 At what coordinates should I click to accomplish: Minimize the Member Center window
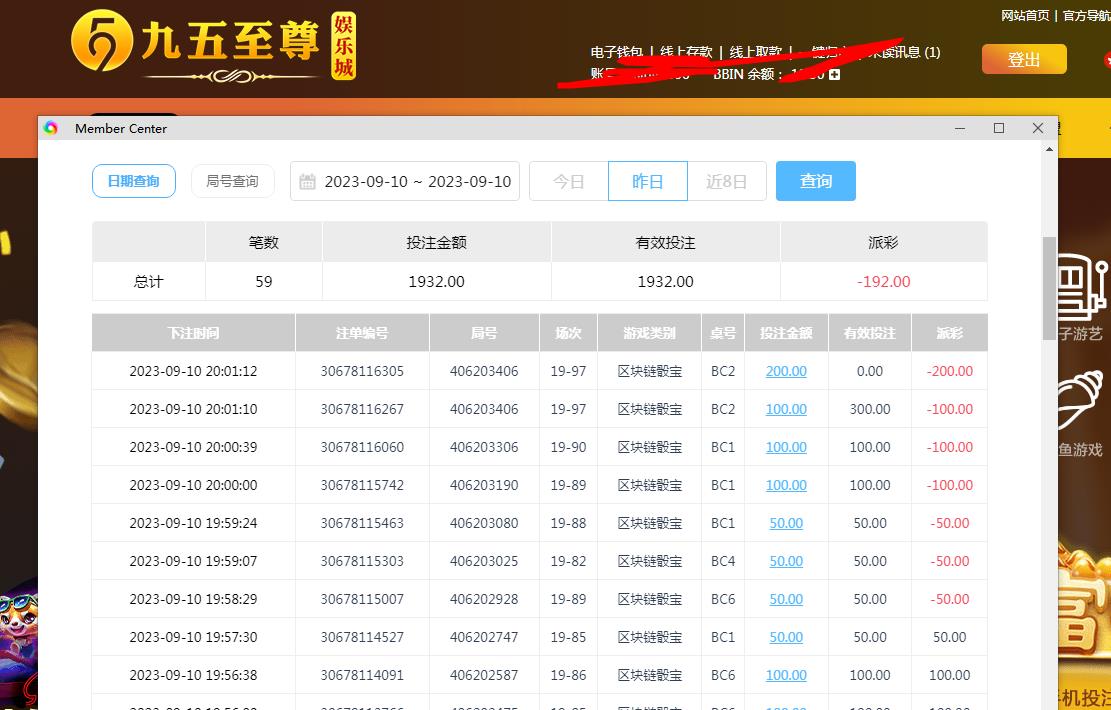click(x=960, y=128)
